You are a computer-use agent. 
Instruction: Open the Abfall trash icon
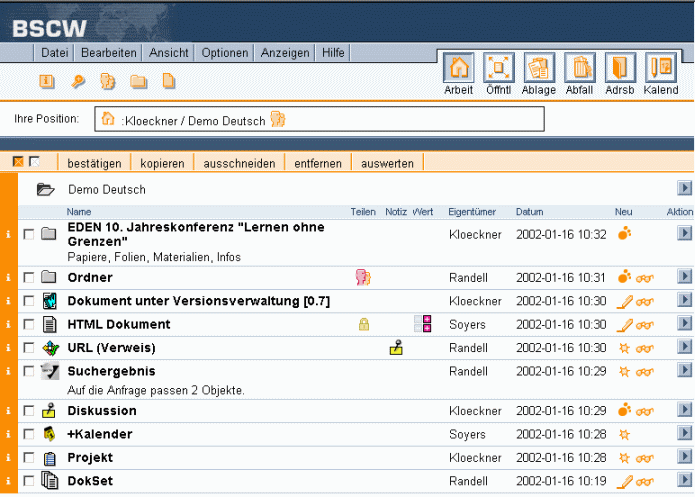(x=579, y=68)
